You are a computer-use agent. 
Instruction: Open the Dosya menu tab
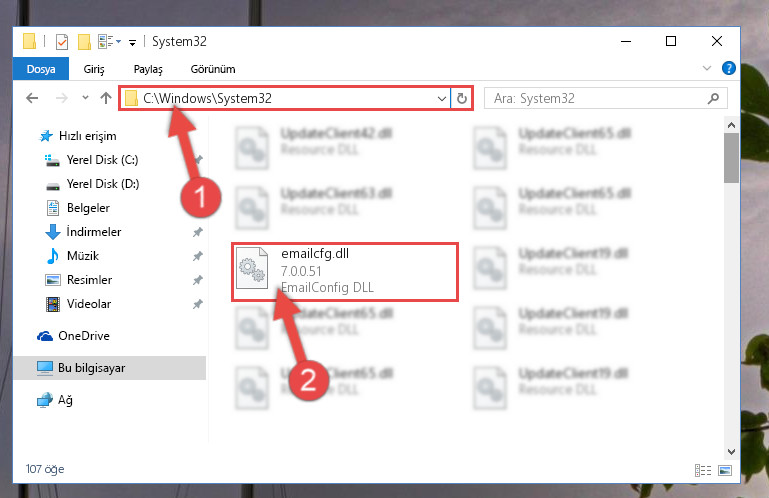41,69
